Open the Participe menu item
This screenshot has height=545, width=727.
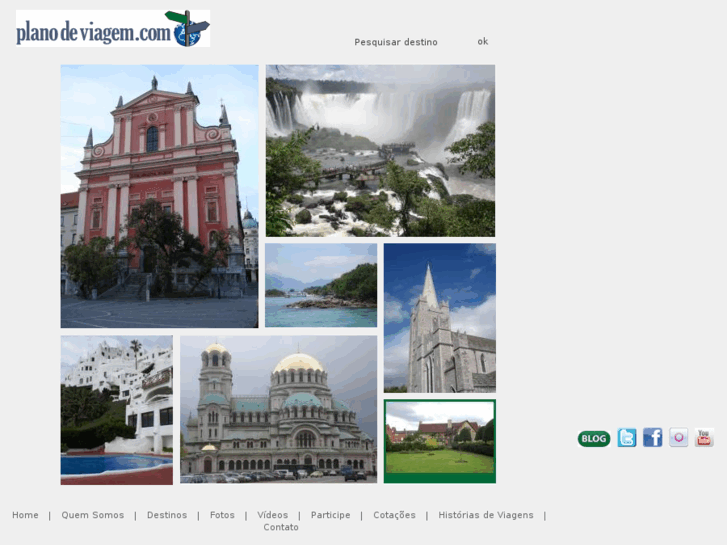coord(331,515)
